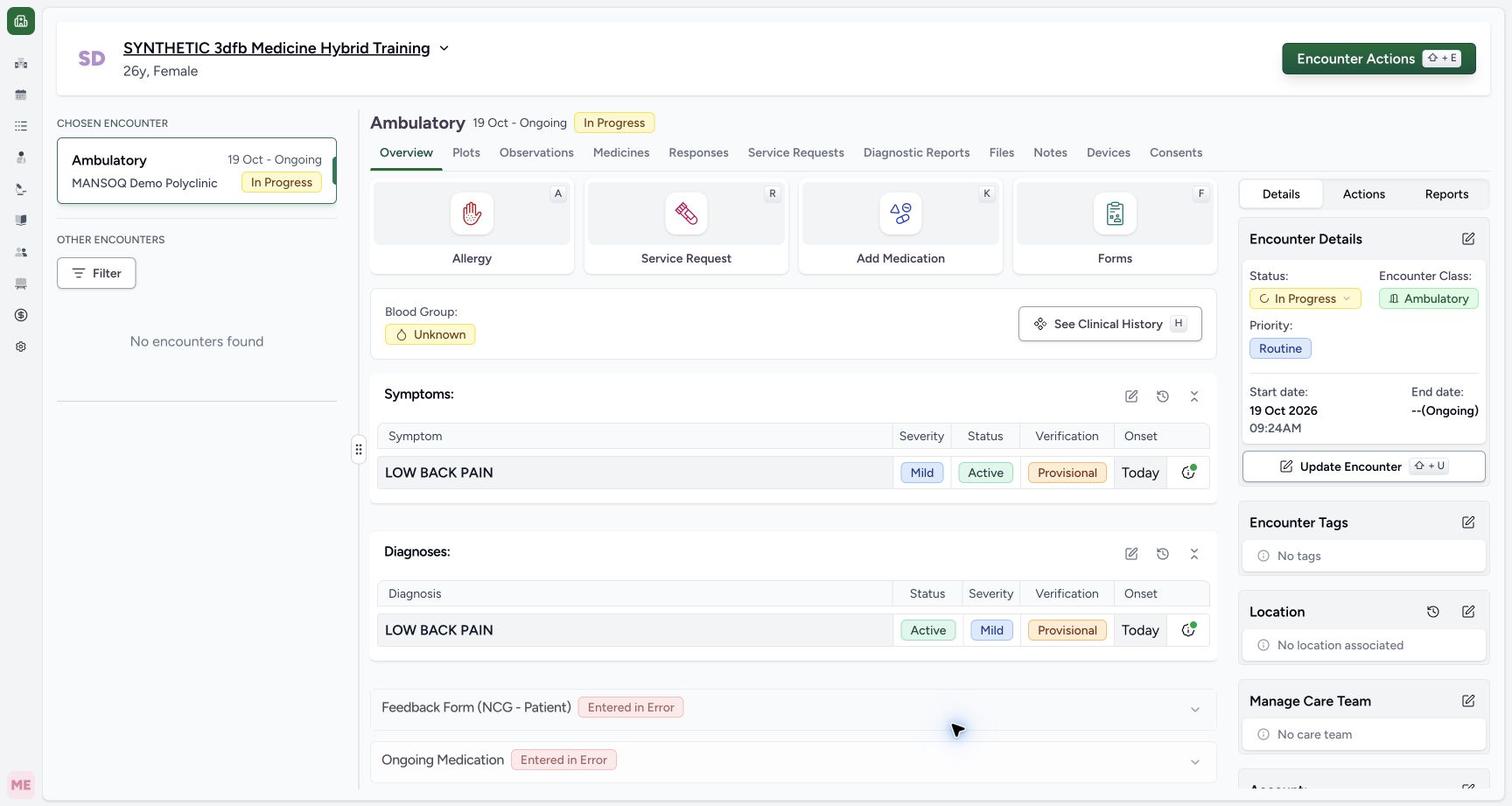The width and height of the screenshot is (1512, 806).
Task: Open Location history icon
Action: point(1433,612)
